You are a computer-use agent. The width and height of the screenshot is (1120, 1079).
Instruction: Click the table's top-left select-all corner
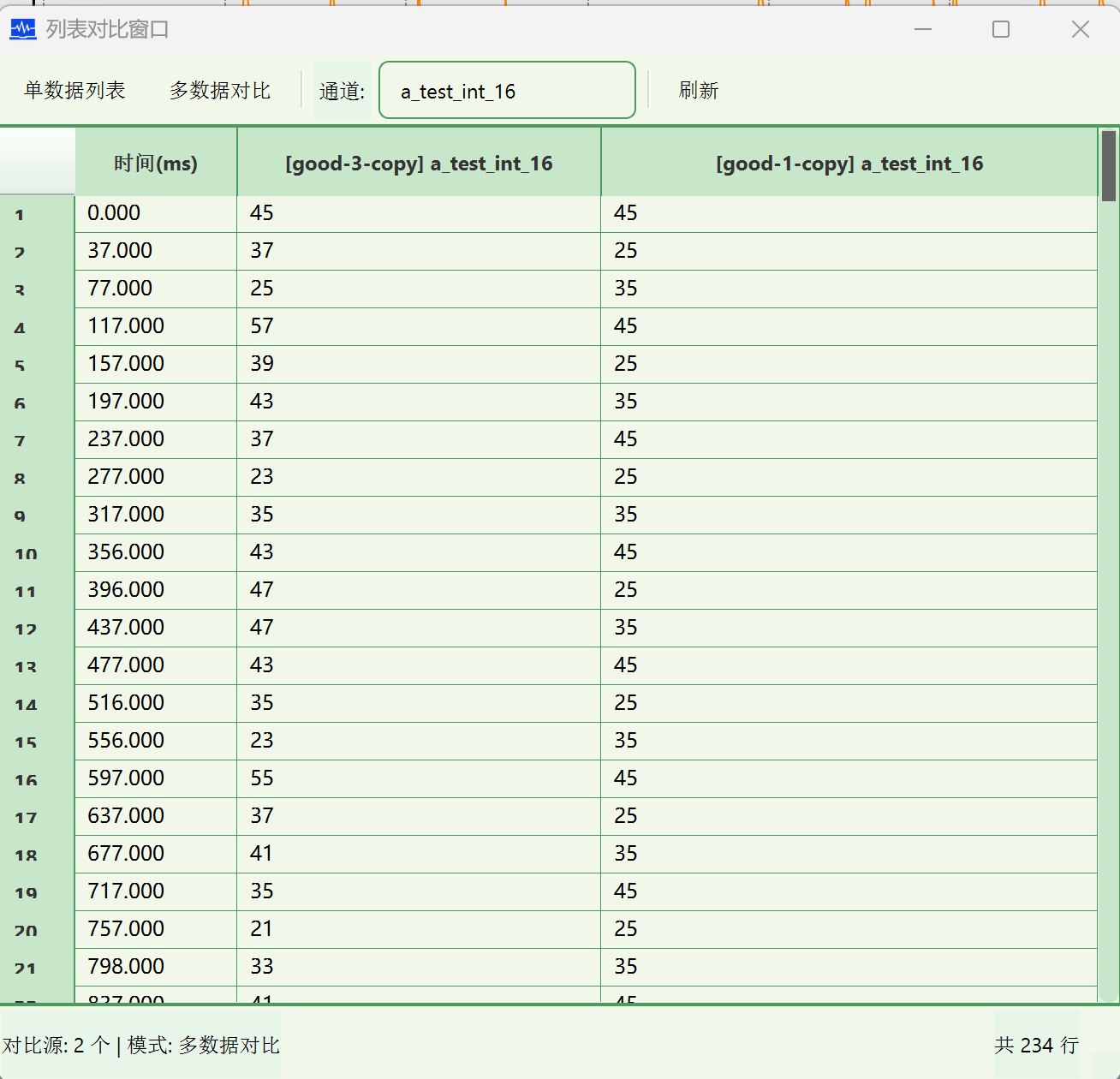(x=38, y=162)
